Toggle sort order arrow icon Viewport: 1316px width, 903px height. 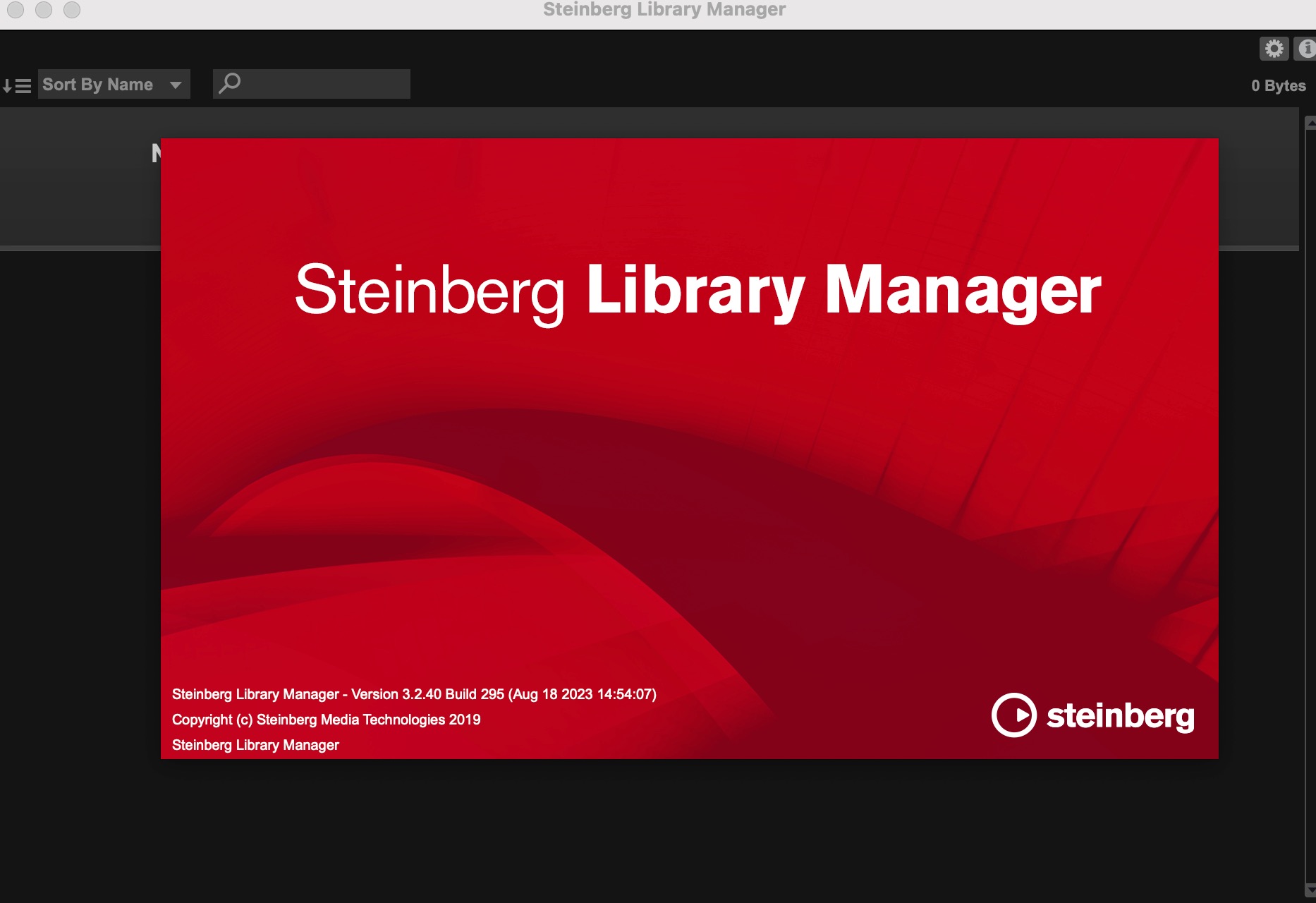click(x=17, y=86)
